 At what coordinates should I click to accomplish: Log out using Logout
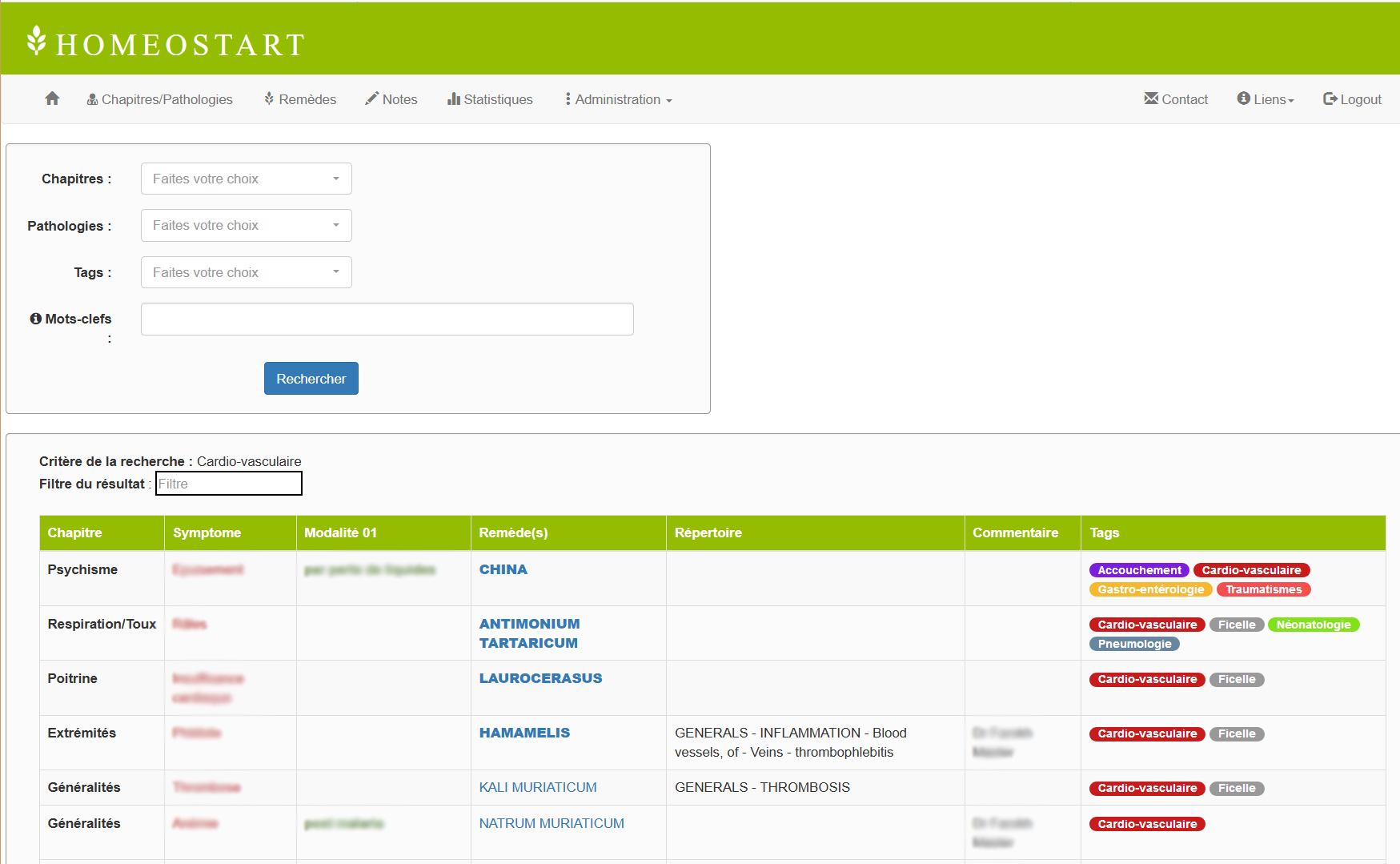pyautogui.click(x=1352, y=99)
